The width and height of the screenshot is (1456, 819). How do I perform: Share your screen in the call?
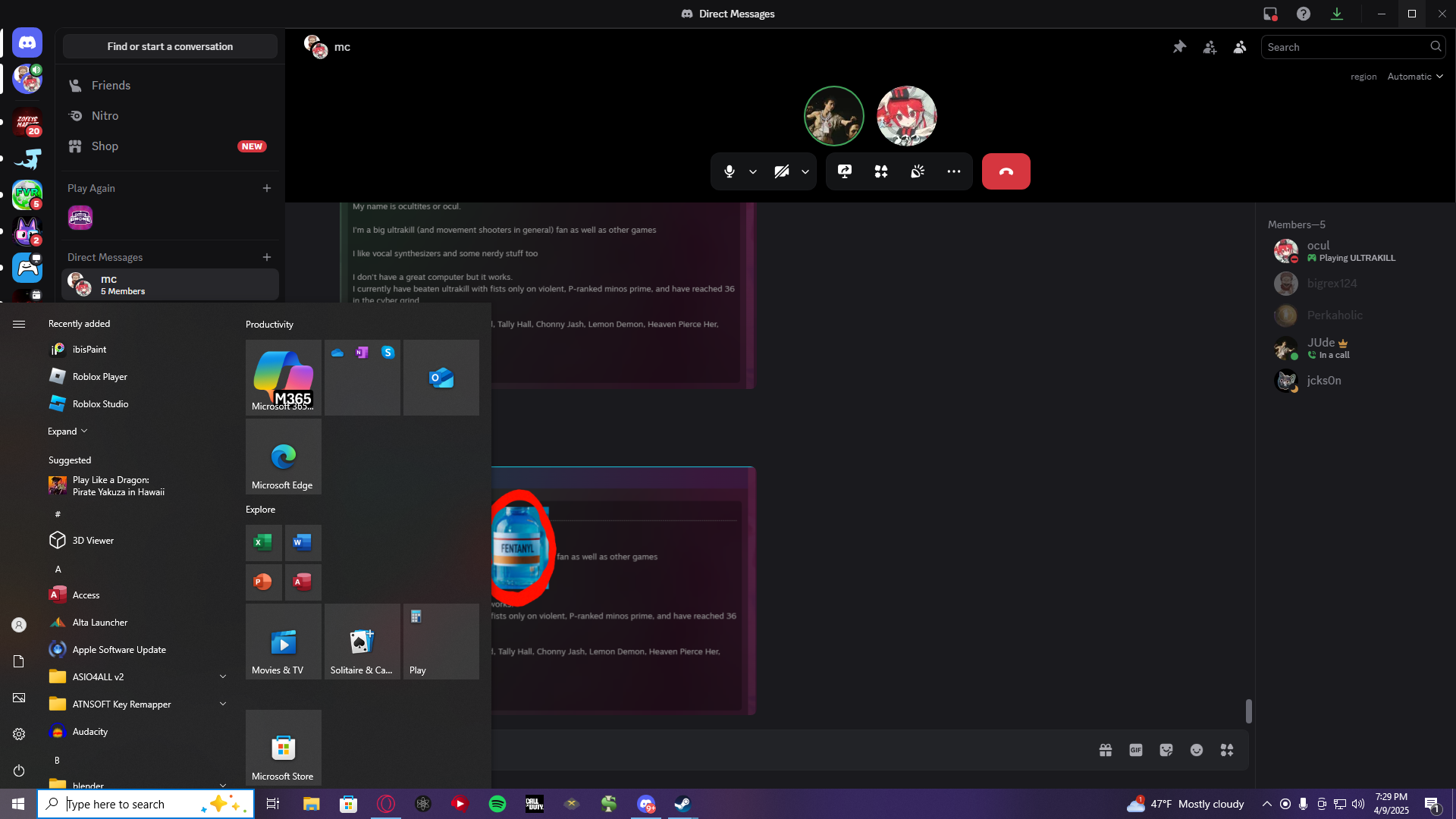pos(844,171)
